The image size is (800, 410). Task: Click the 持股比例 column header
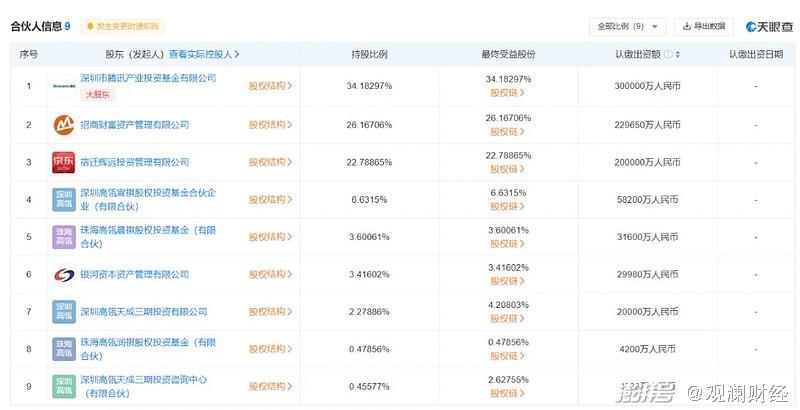[369, 54]
